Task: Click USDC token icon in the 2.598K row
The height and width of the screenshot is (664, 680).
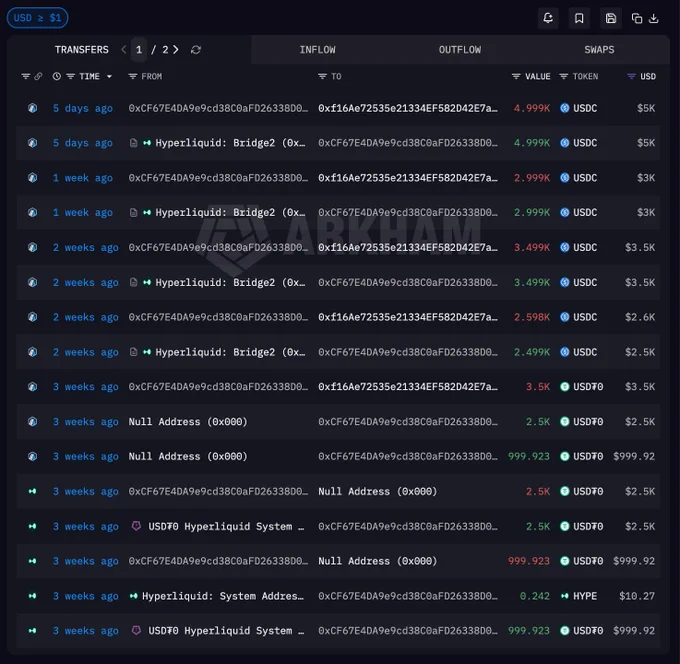Action: [565, 317]
